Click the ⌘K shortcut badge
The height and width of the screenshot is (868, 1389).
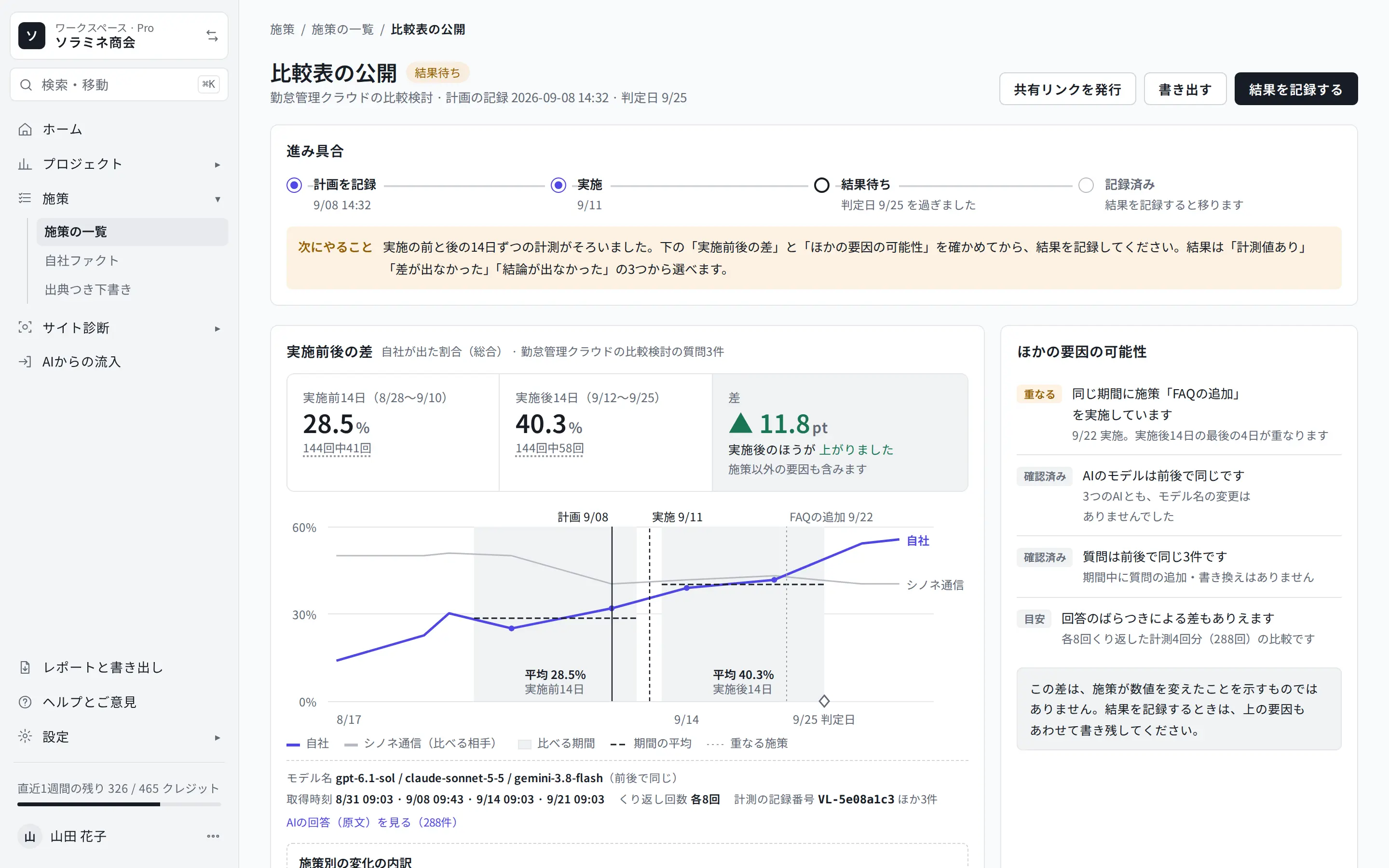(x=208, y=84)
